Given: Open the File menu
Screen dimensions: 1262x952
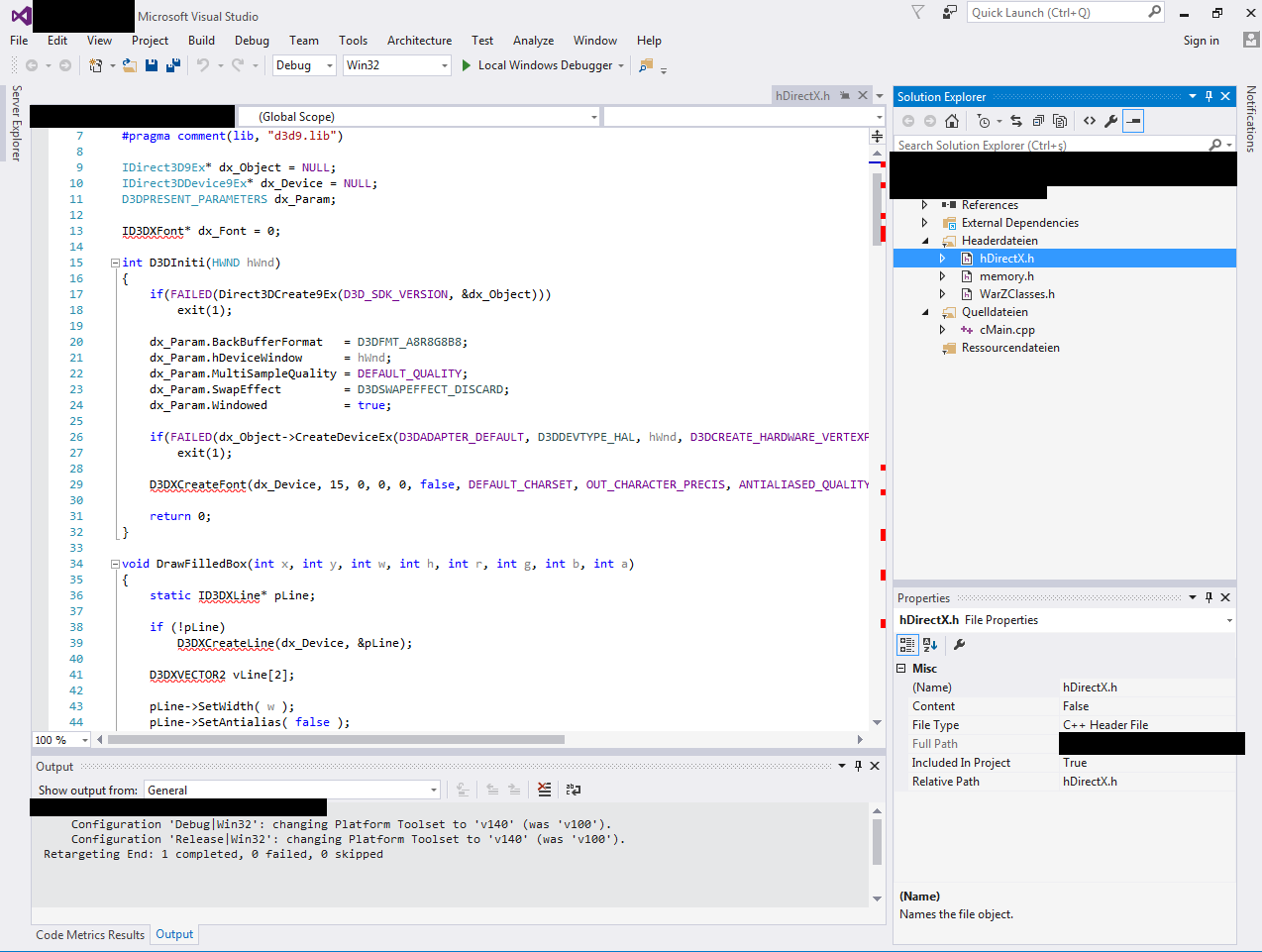Looking at the screenshot, I should tap(19, 41).
